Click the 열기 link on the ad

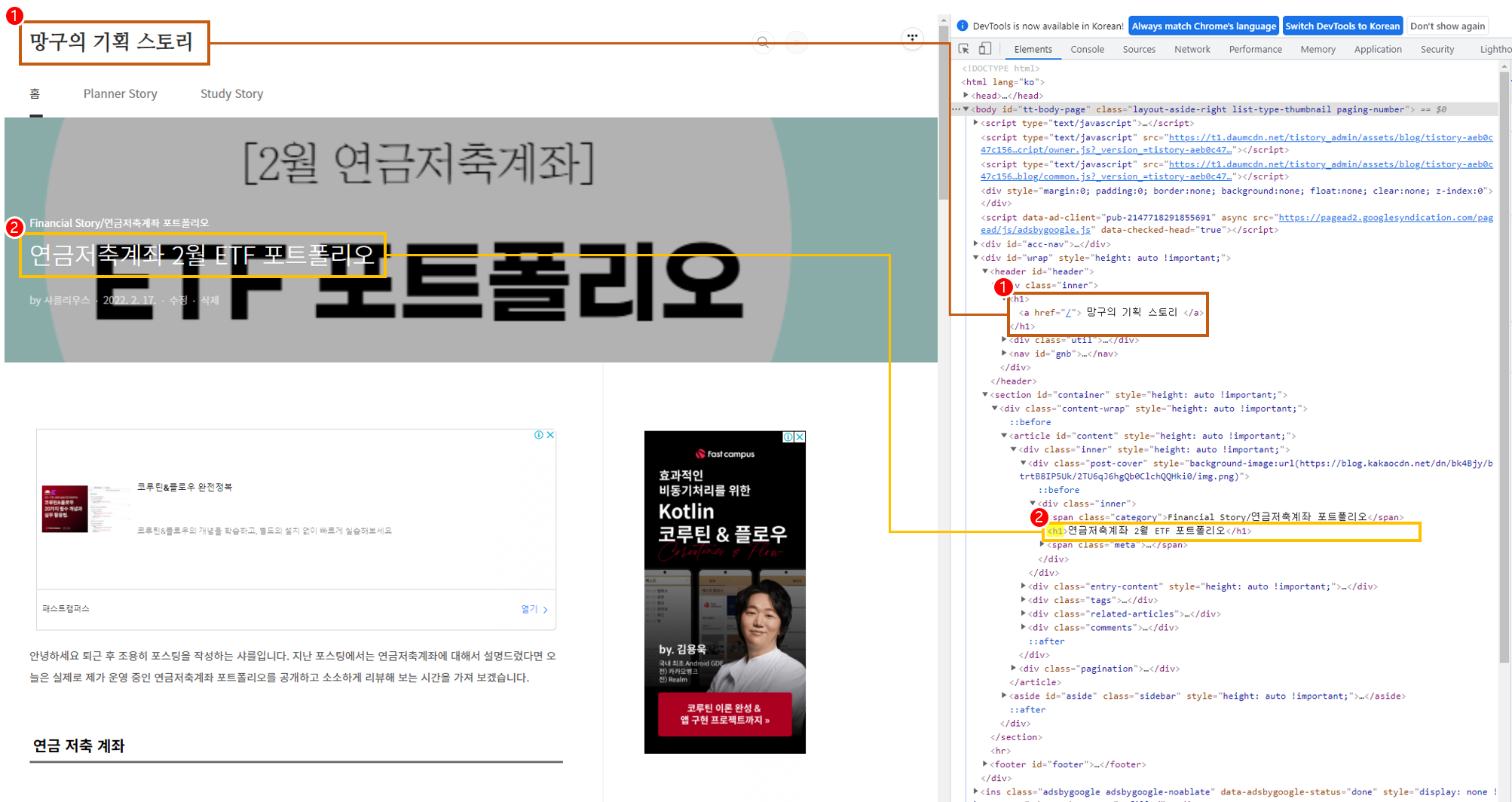[534, 609]
